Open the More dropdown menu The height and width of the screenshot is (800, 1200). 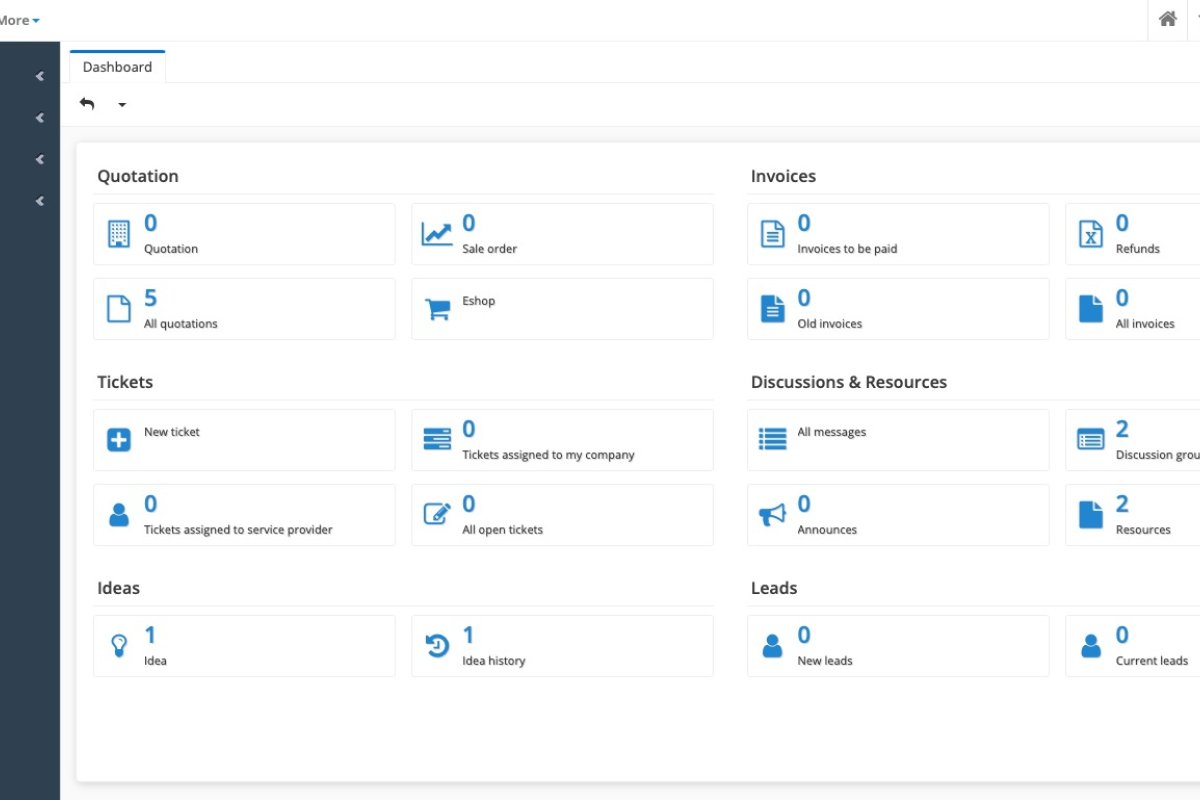tap(20, 20)
